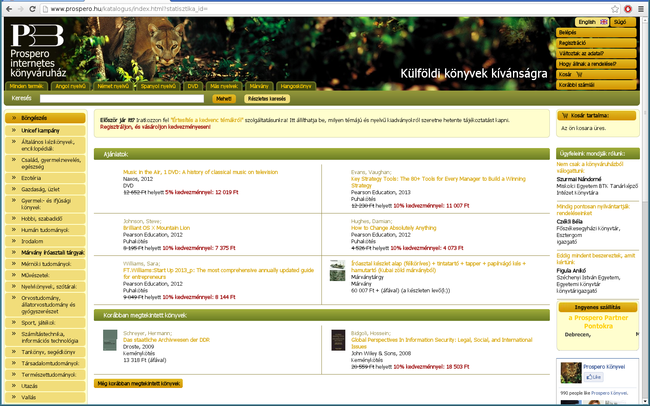Open the Irodalom category
Image resolution: width=650 pixels, height=406 pixels.
45,241
